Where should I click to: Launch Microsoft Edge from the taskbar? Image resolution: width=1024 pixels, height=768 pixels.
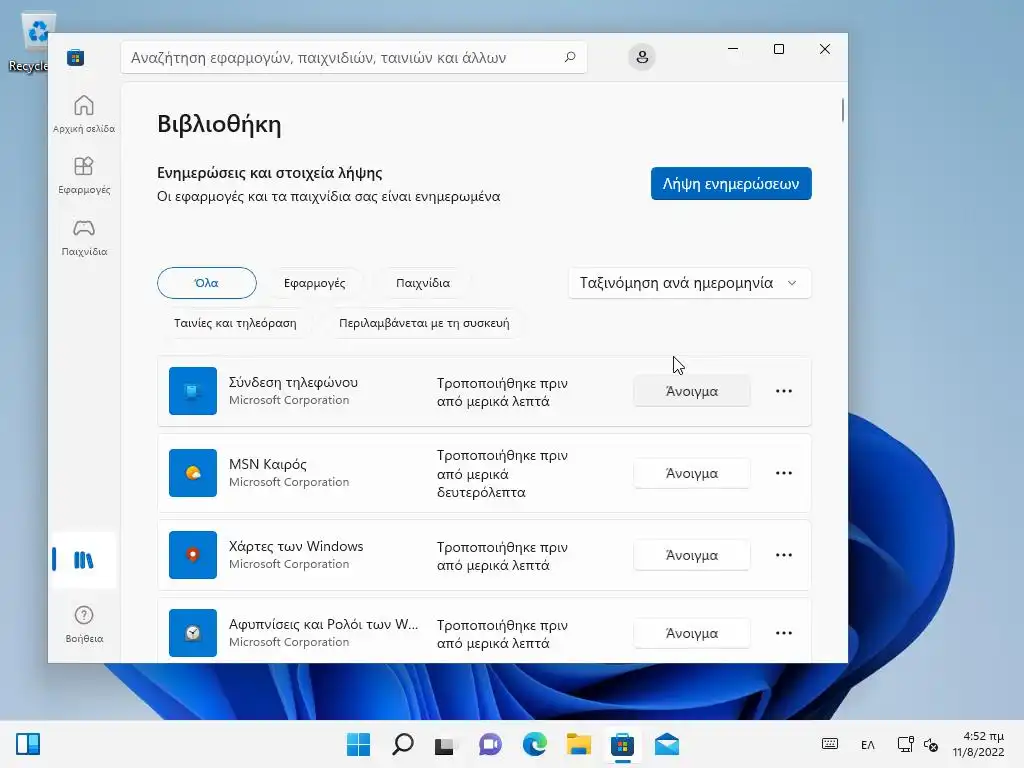tap(534, 744)
